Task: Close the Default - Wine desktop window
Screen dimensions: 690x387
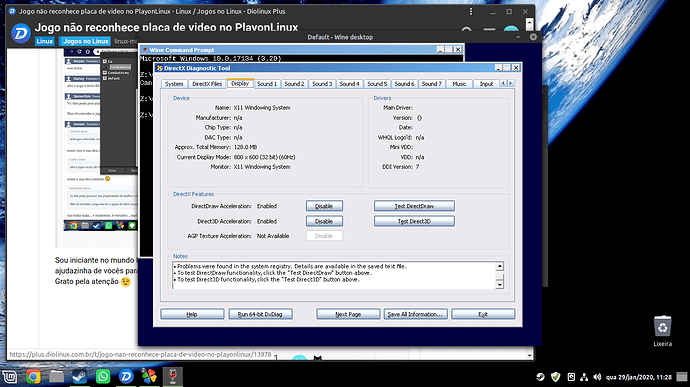Action: click(533, 37)
